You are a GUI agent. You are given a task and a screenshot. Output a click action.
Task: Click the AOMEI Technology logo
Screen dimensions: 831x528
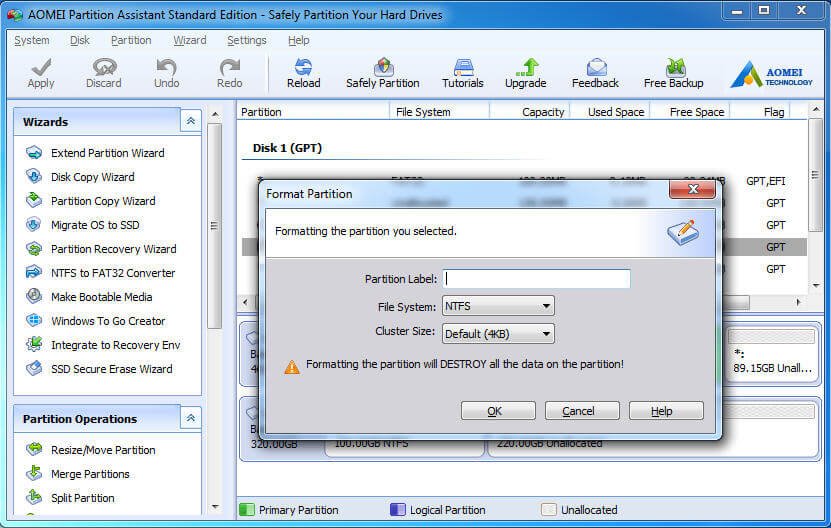(771, 74)
